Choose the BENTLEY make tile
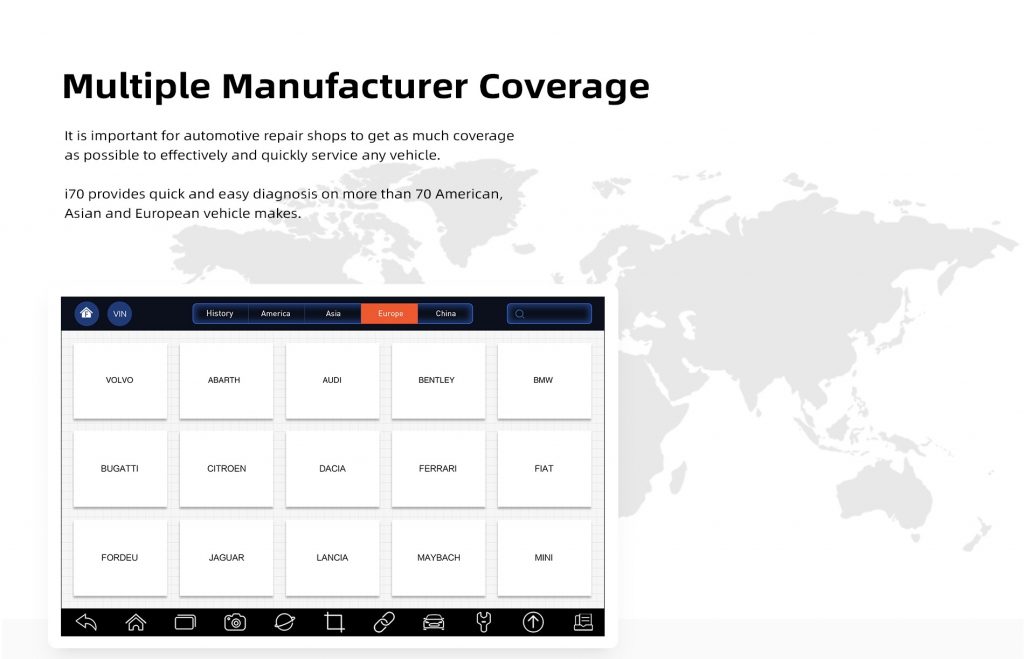 point(438,381)
